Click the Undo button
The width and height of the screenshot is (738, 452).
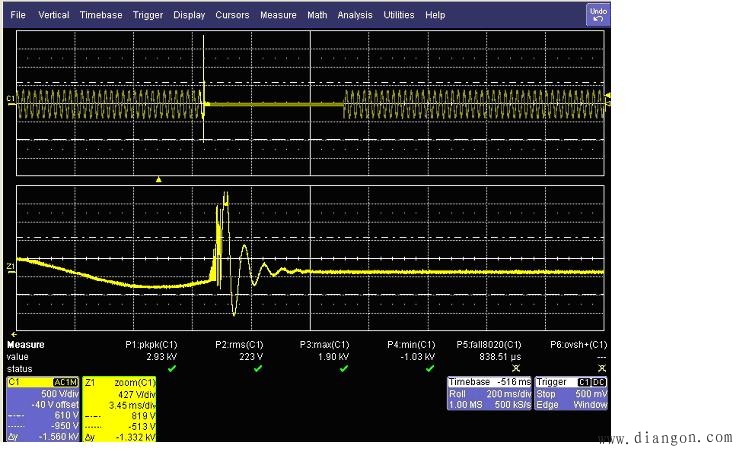coord(597,14)
